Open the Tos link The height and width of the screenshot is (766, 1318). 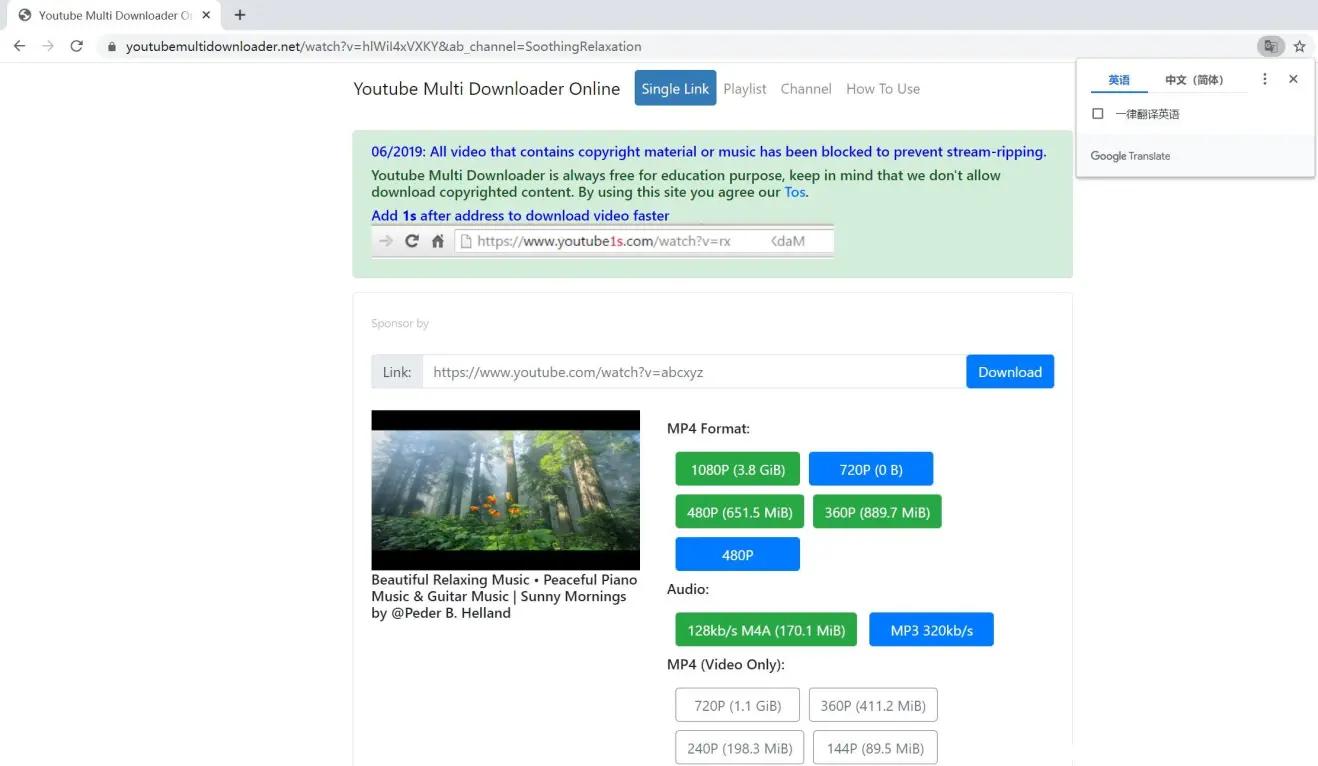(x=795, y=192)
